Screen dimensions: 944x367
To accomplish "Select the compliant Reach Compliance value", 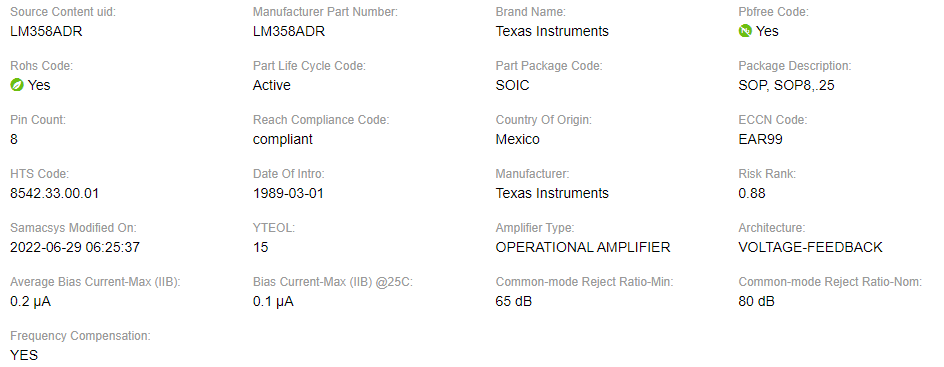I will (x=283, y=140).
